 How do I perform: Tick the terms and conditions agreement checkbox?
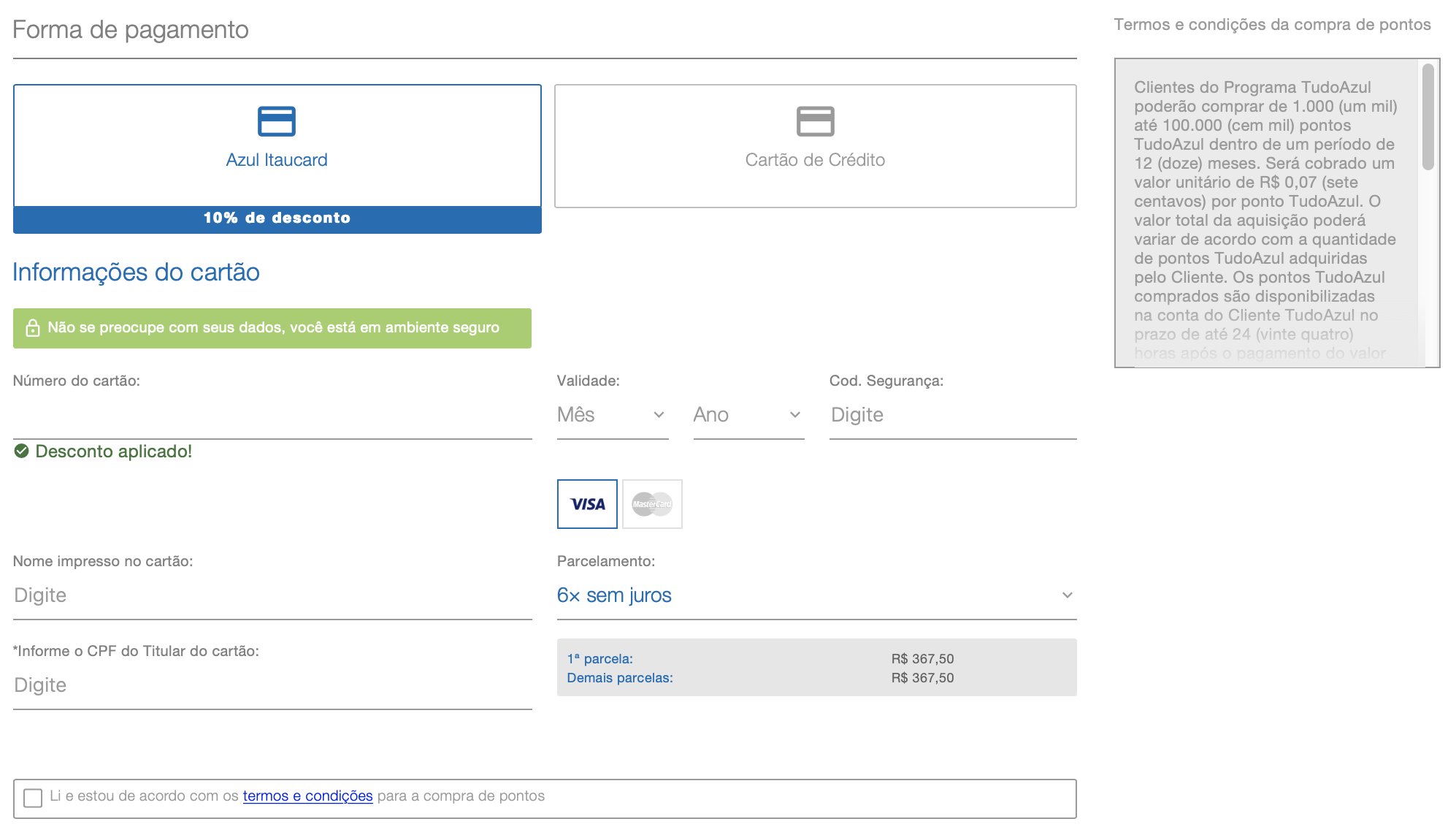pos(33,798)
